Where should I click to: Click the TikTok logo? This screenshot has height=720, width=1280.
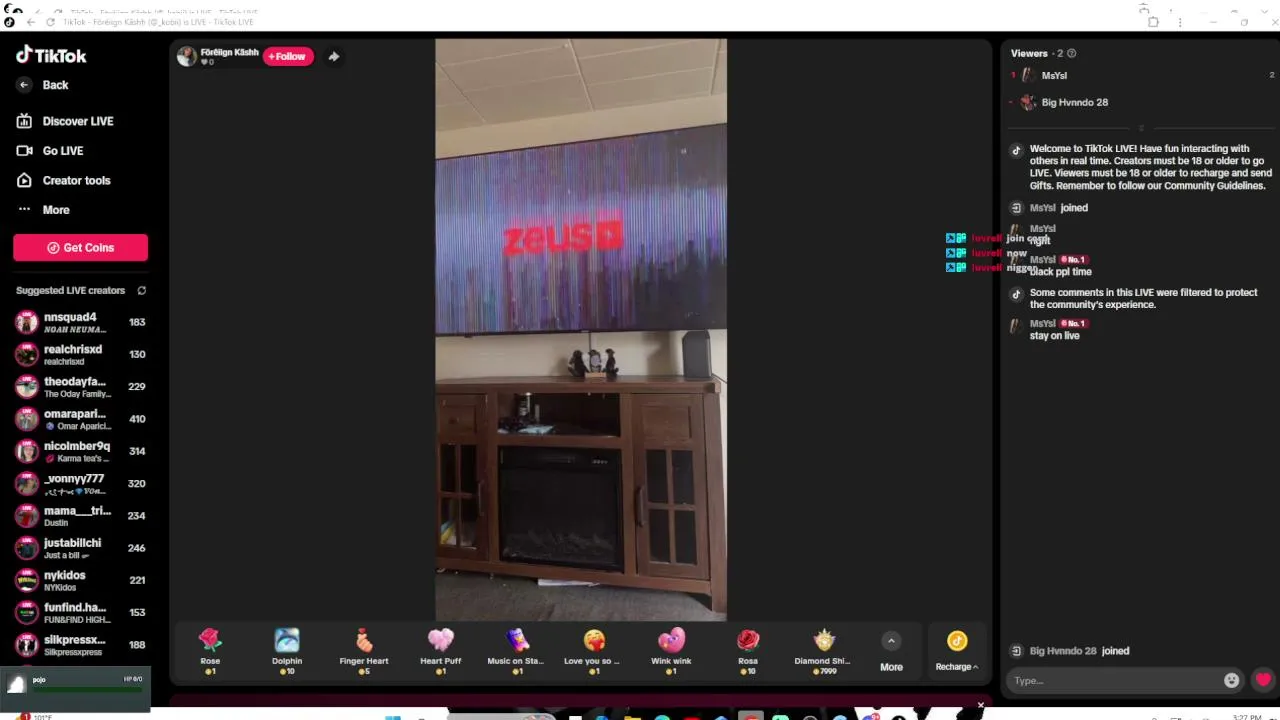point(51,55)
